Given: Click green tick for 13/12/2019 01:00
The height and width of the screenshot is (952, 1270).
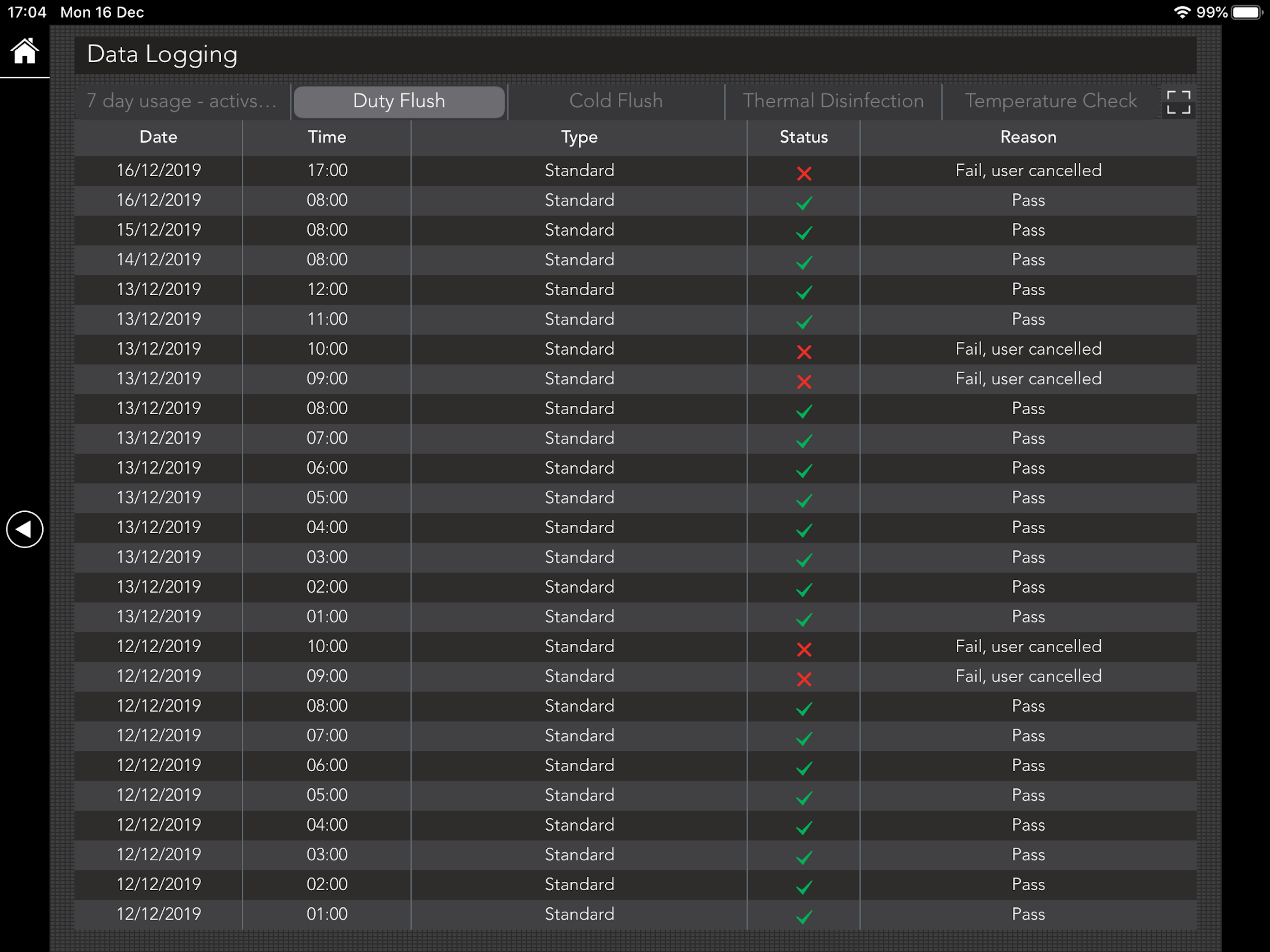Looking at the screenshot, I should point(804,619).
